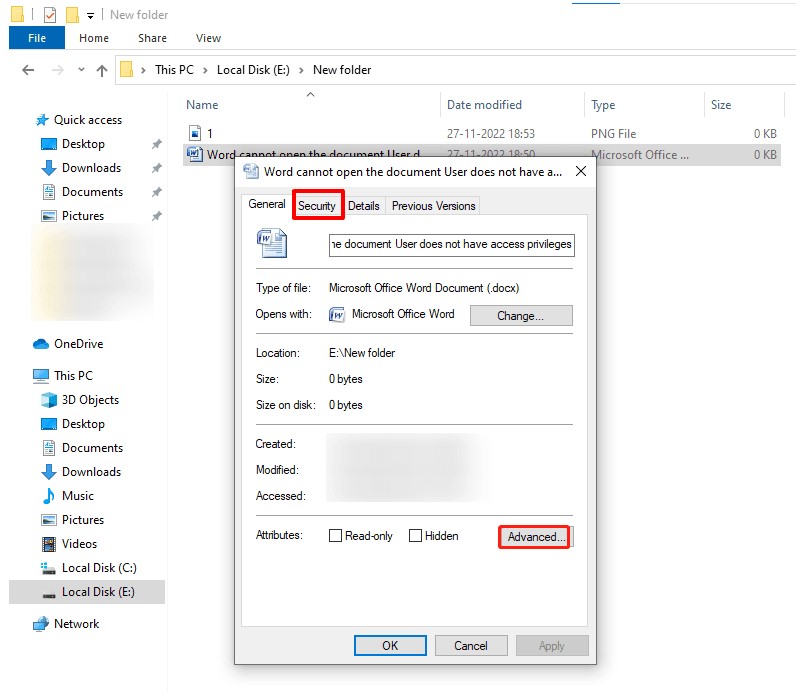
Task: Click the Word document icon in file list
Action: click(x=195, y=154)
